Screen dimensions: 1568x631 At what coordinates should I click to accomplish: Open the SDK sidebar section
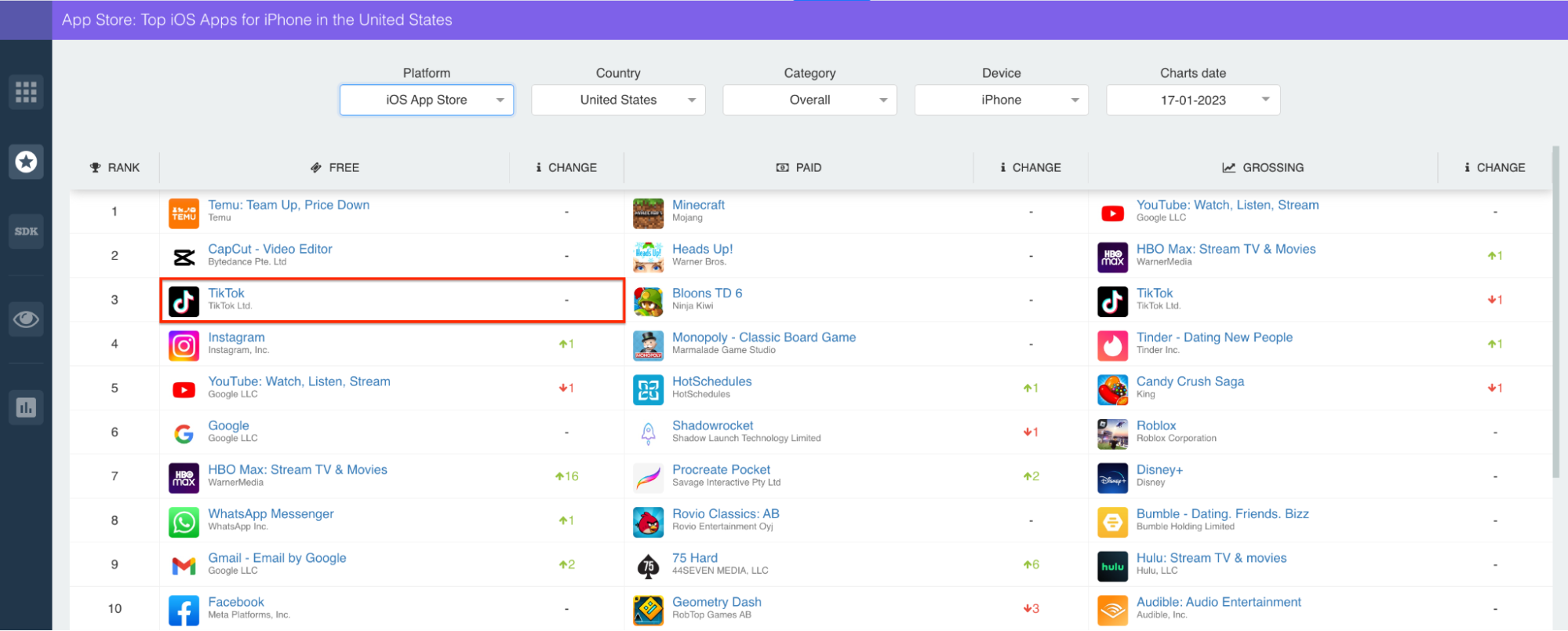point(26,232)
